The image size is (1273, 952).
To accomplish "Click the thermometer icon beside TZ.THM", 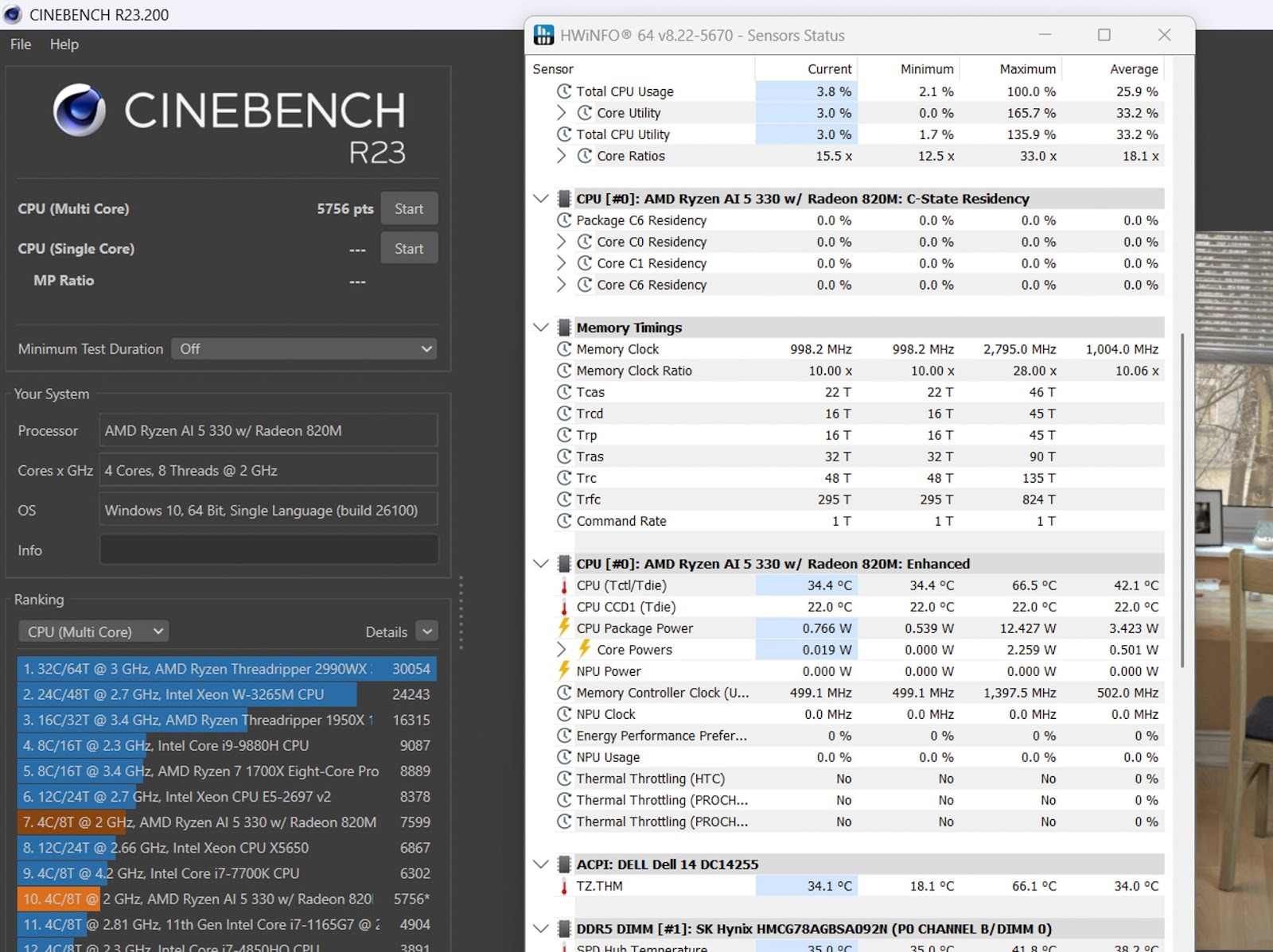I will (x=564, y=887).
